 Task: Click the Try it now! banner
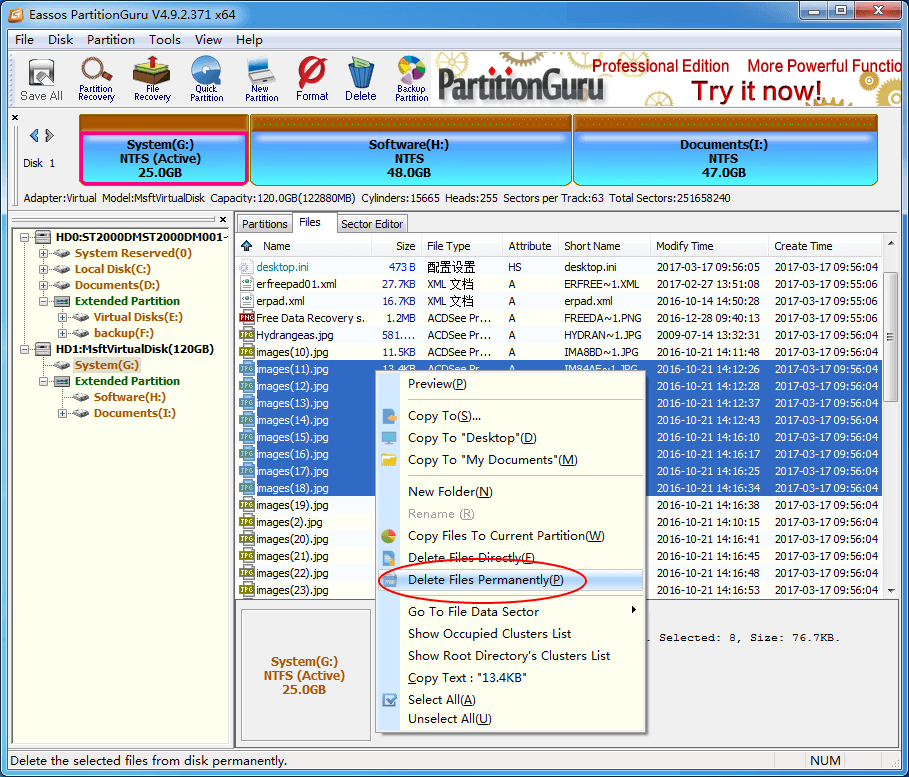point(757,91)
